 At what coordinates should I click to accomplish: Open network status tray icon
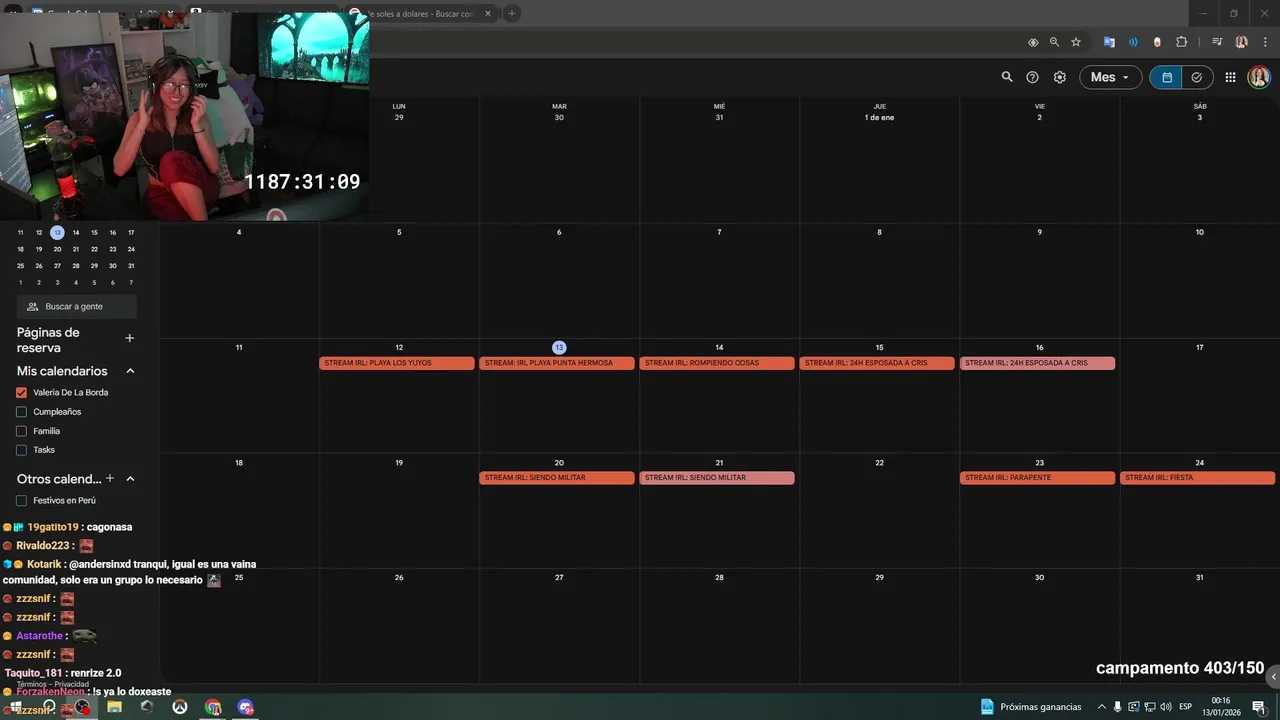coord(1150,707)
